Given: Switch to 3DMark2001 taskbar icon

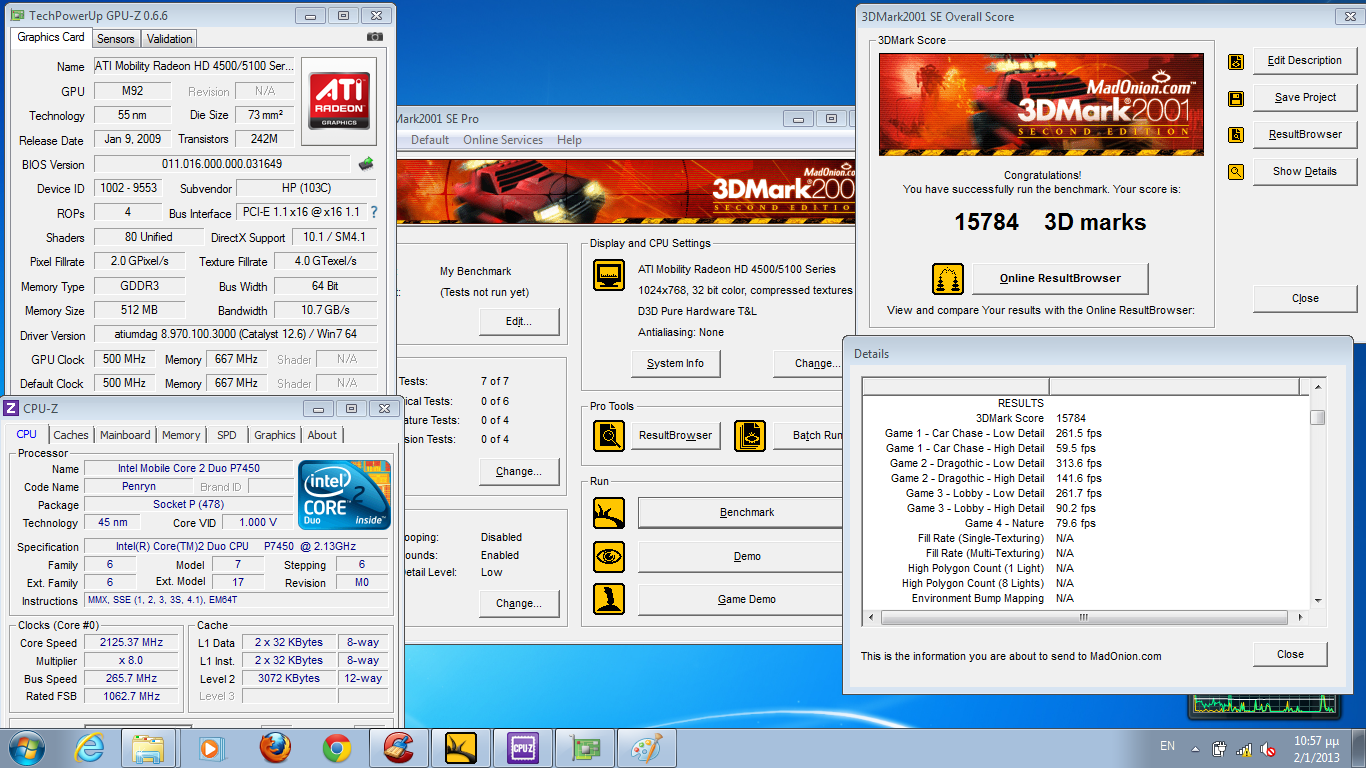Looking at the screenshot, I should pos(461,748).
